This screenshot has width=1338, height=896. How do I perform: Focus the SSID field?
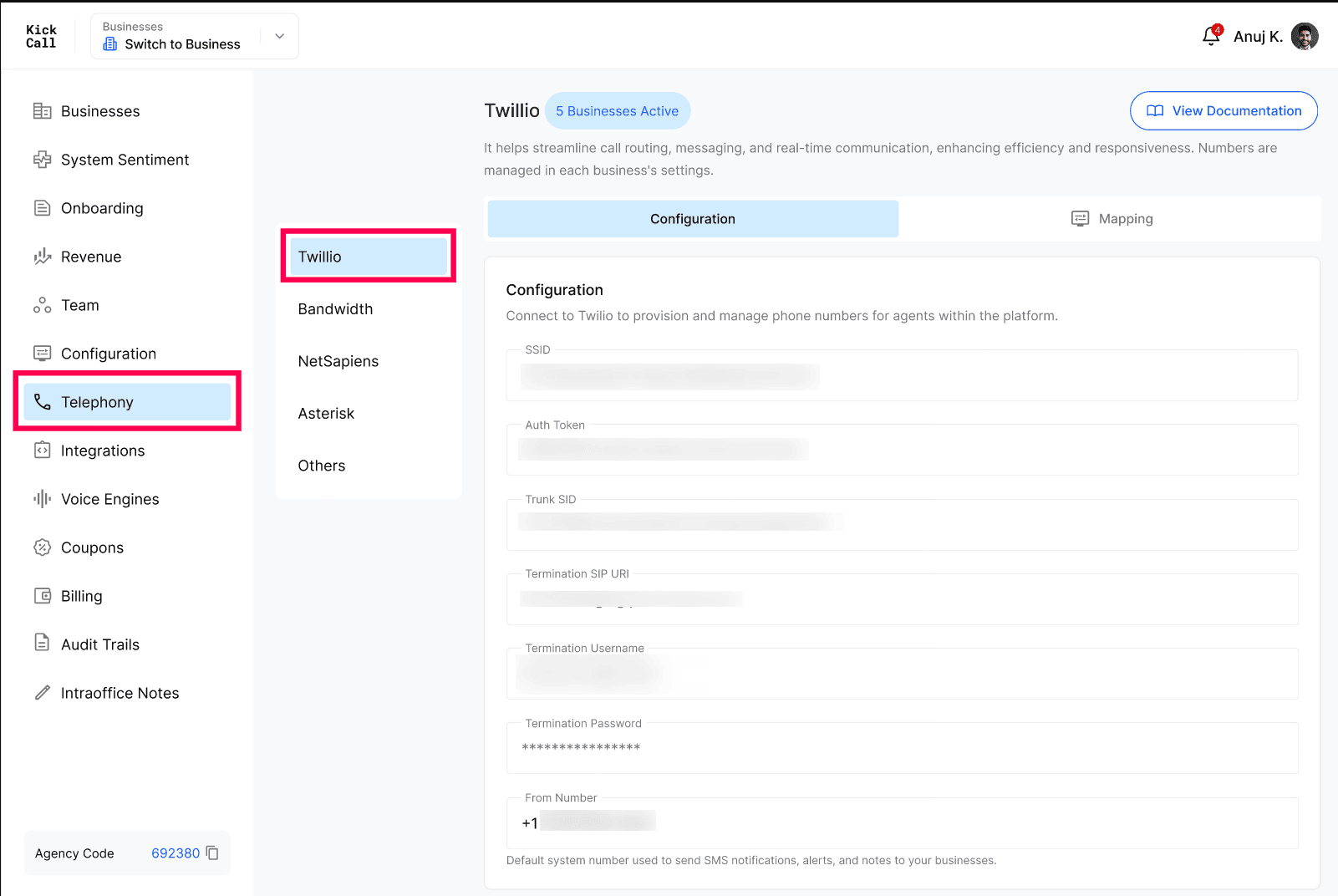(x=902, y=375)
